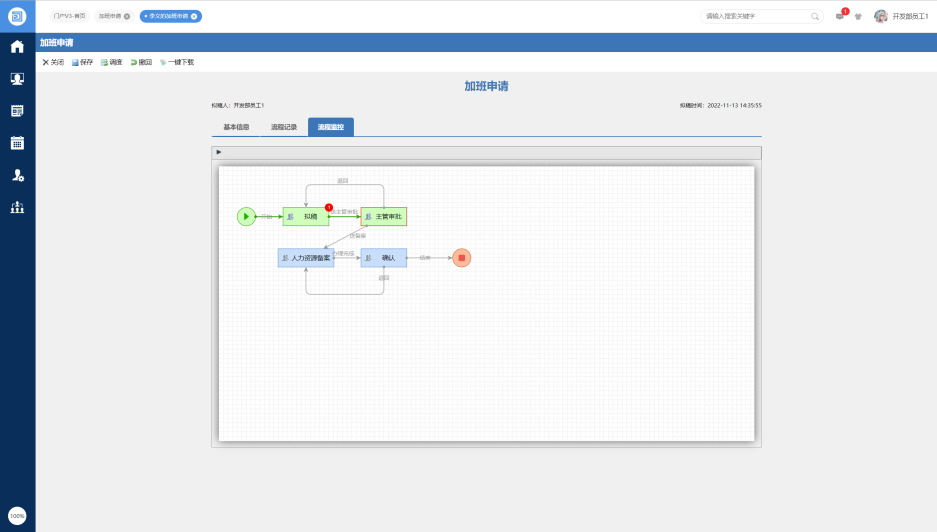Click the skin theme shirt icon

pos(858,17)
